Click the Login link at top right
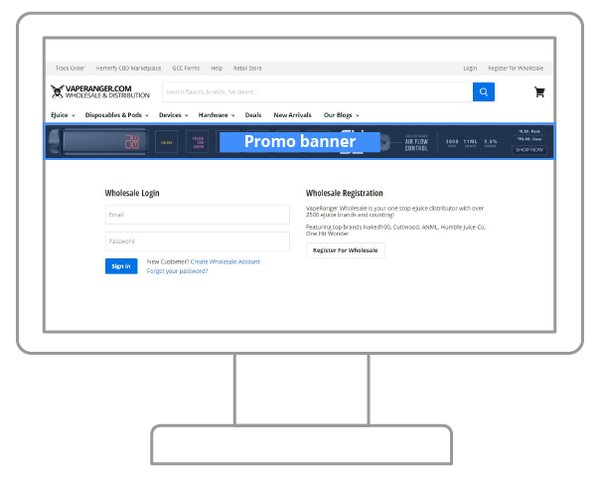The width and height of the screenshot is (600, 477). (470, 68)
